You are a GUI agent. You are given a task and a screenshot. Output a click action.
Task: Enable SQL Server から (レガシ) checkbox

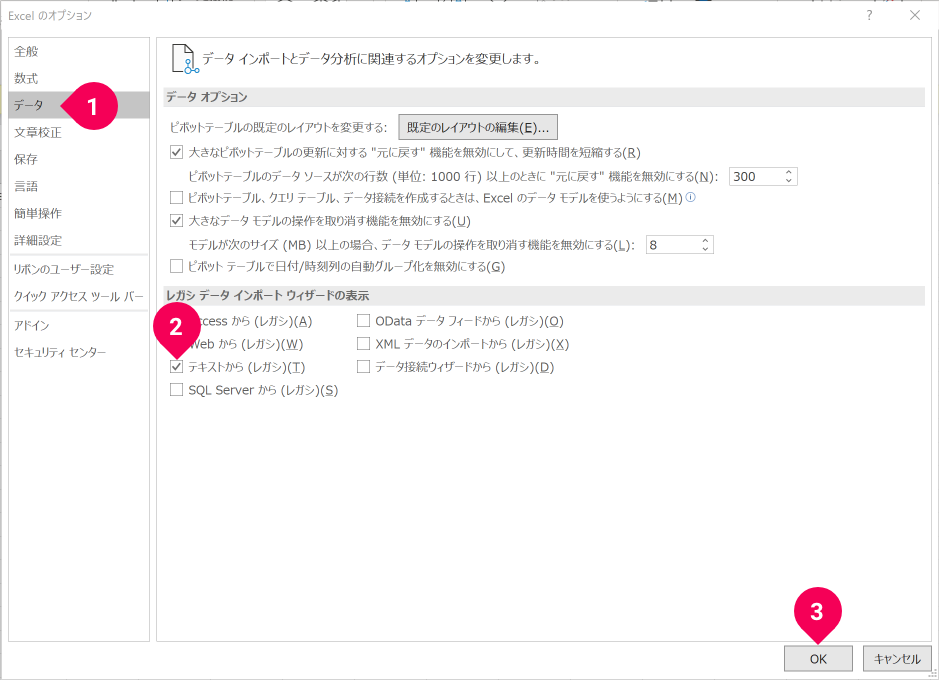click(176, 390)
